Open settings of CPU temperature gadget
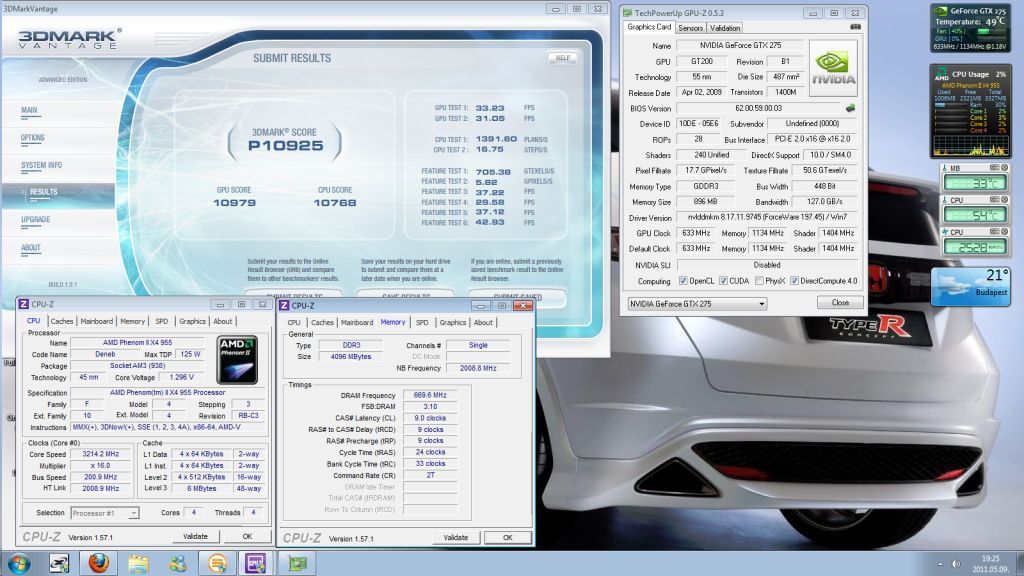The image size is (1024, 576). [995, 200]
